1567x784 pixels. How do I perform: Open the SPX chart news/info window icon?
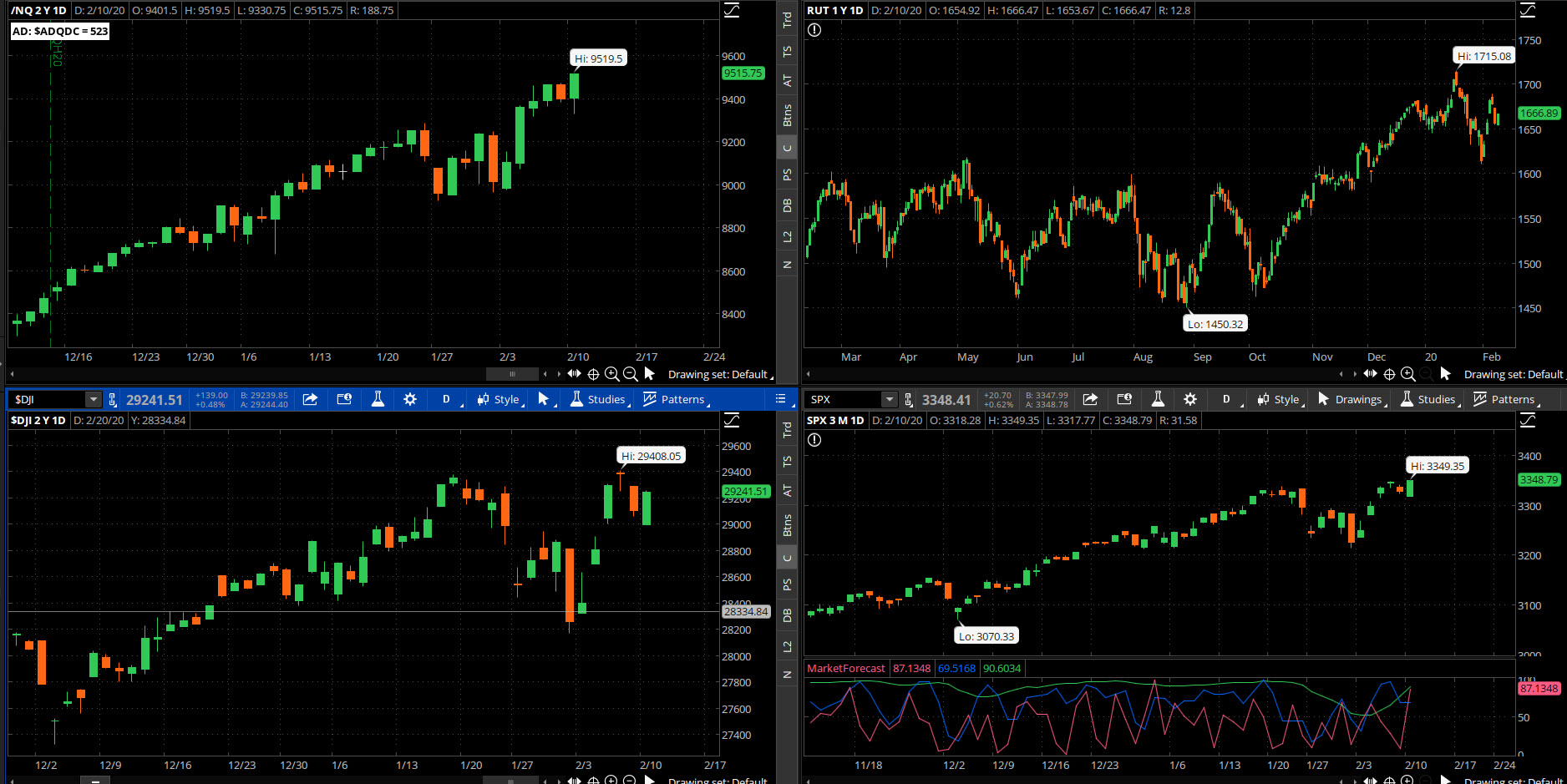coord(1124,399)
